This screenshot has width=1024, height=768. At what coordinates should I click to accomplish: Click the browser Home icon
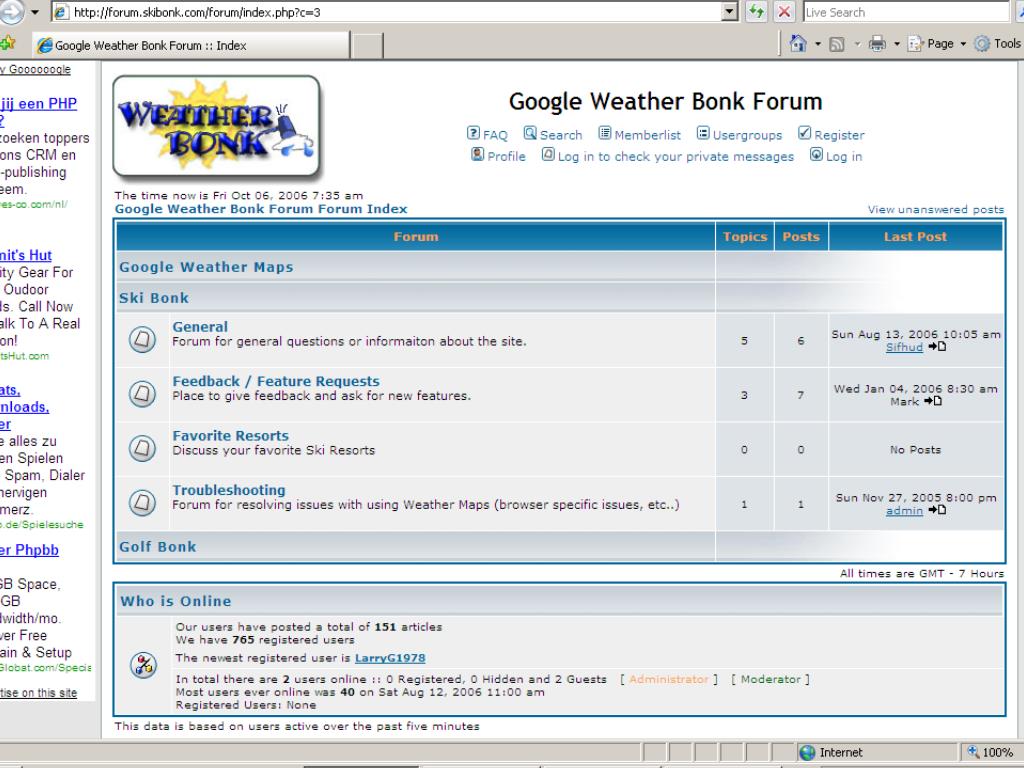[x=797, y=43]
